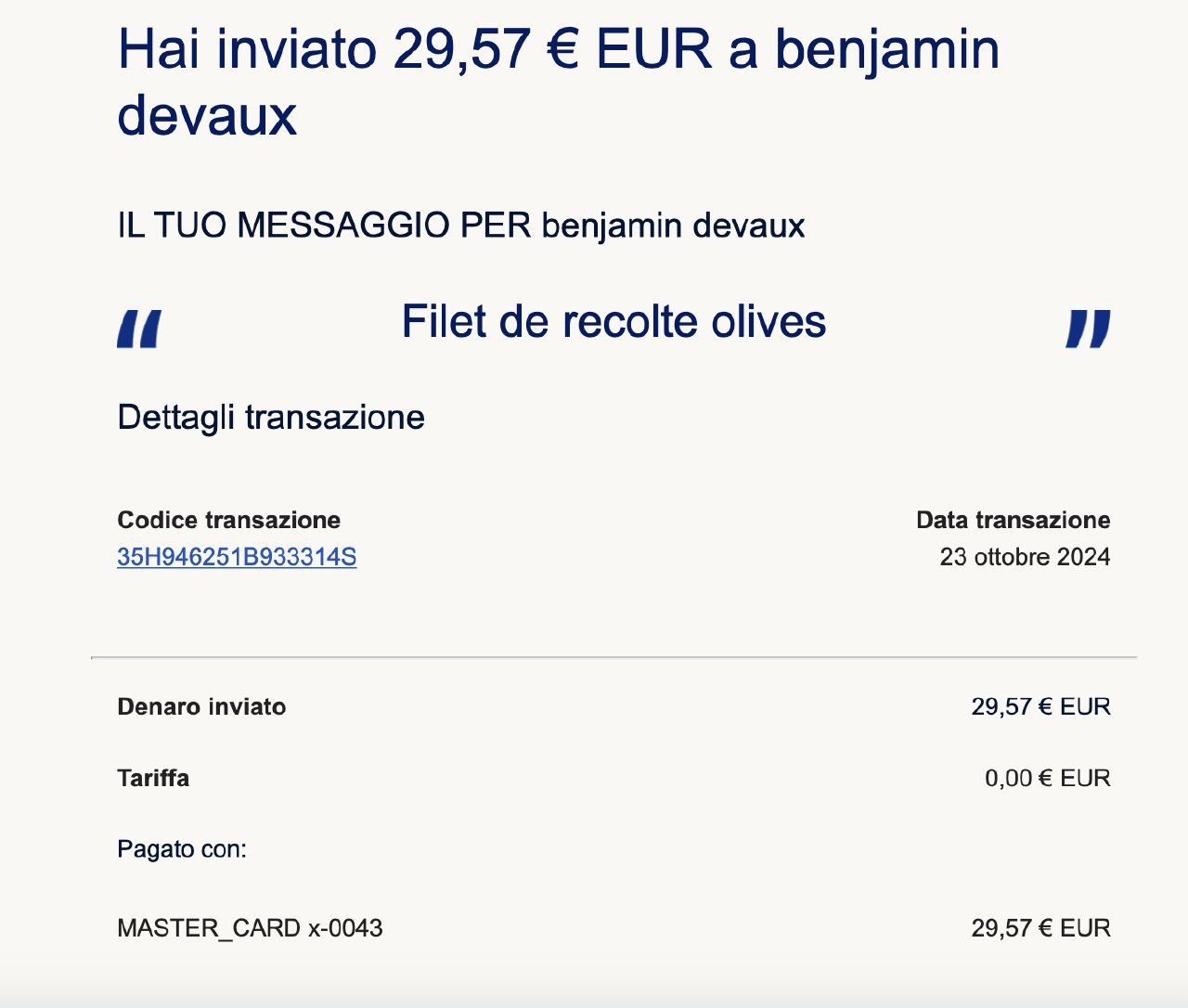Select the MASTER_CARD x-0043 payment method

pos(250,928)
